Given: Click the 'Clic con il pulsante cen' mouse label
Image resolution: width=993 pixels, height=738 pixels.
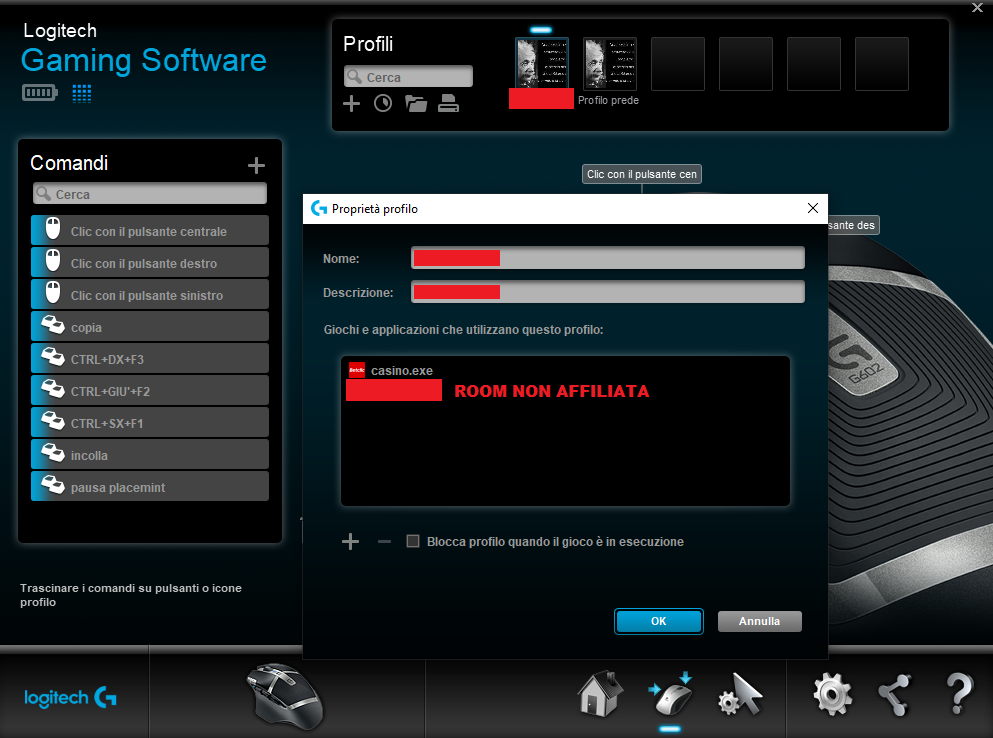Looking at the screenshot, I should coord(642,174).
